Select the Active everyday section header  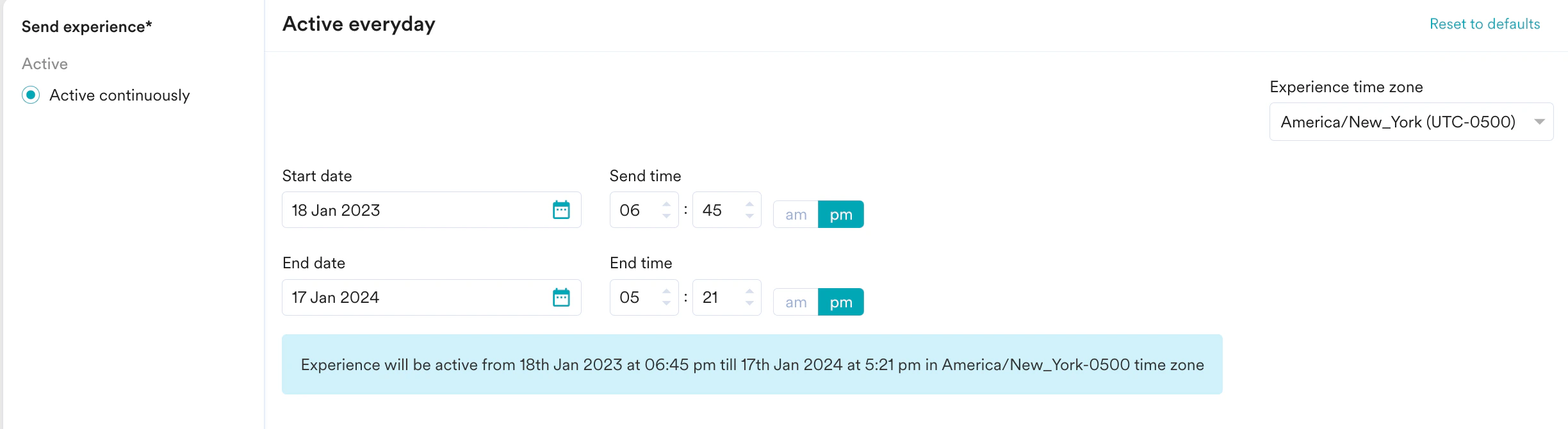click(357, 24)
